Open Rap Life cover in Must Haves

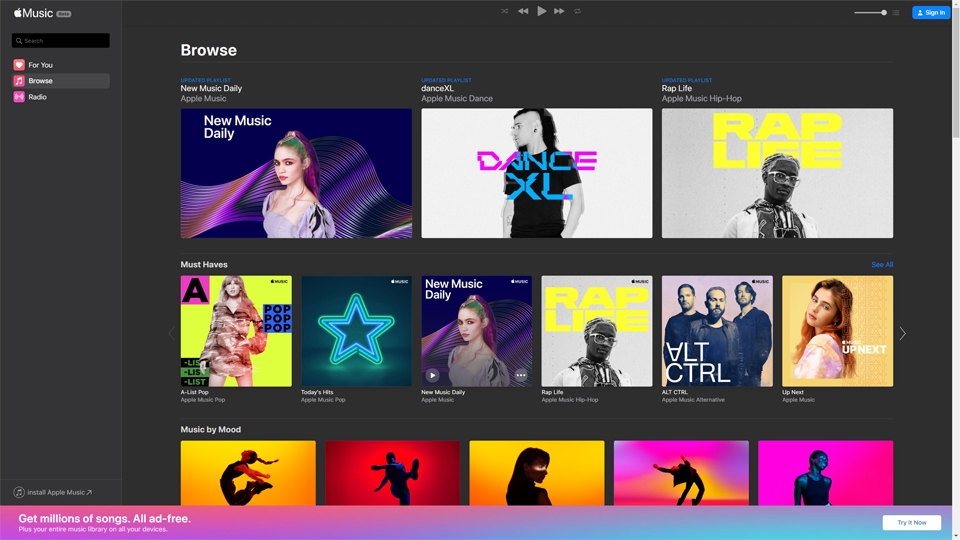tap(597, 331)
